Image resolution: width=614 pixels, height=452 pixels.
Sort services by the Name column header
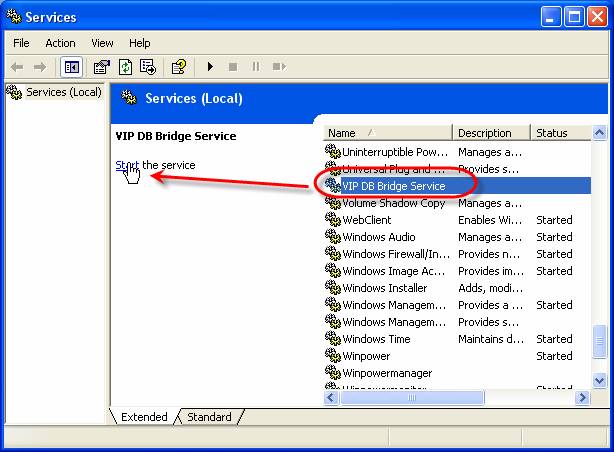coord(387,133)
